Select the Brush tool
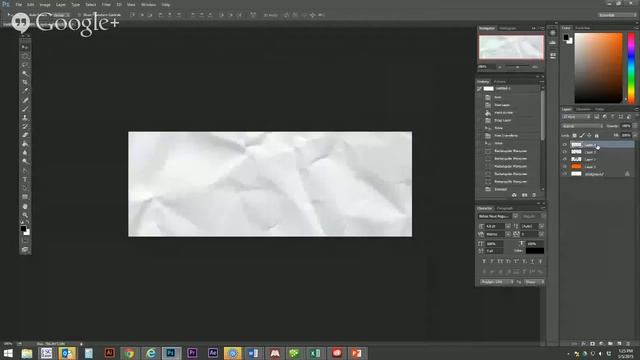This screenshot has width=640, height=360. (x=25, y=109)
